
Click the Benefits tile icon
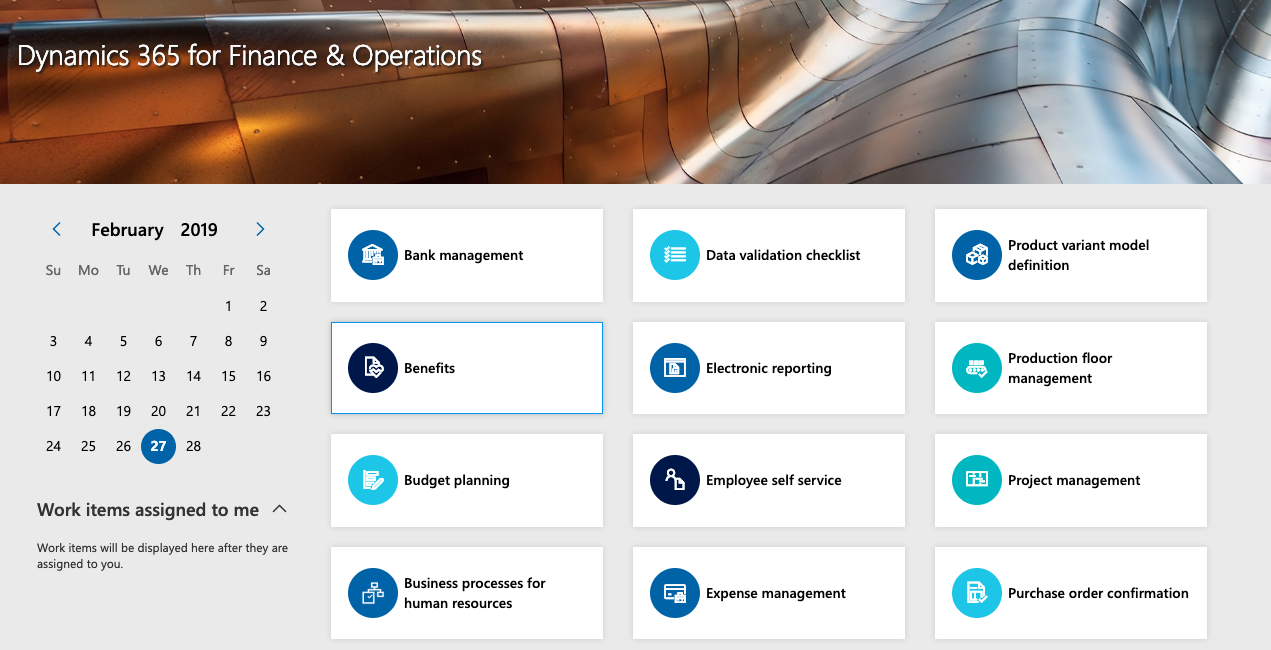click(x=373, y=368)
